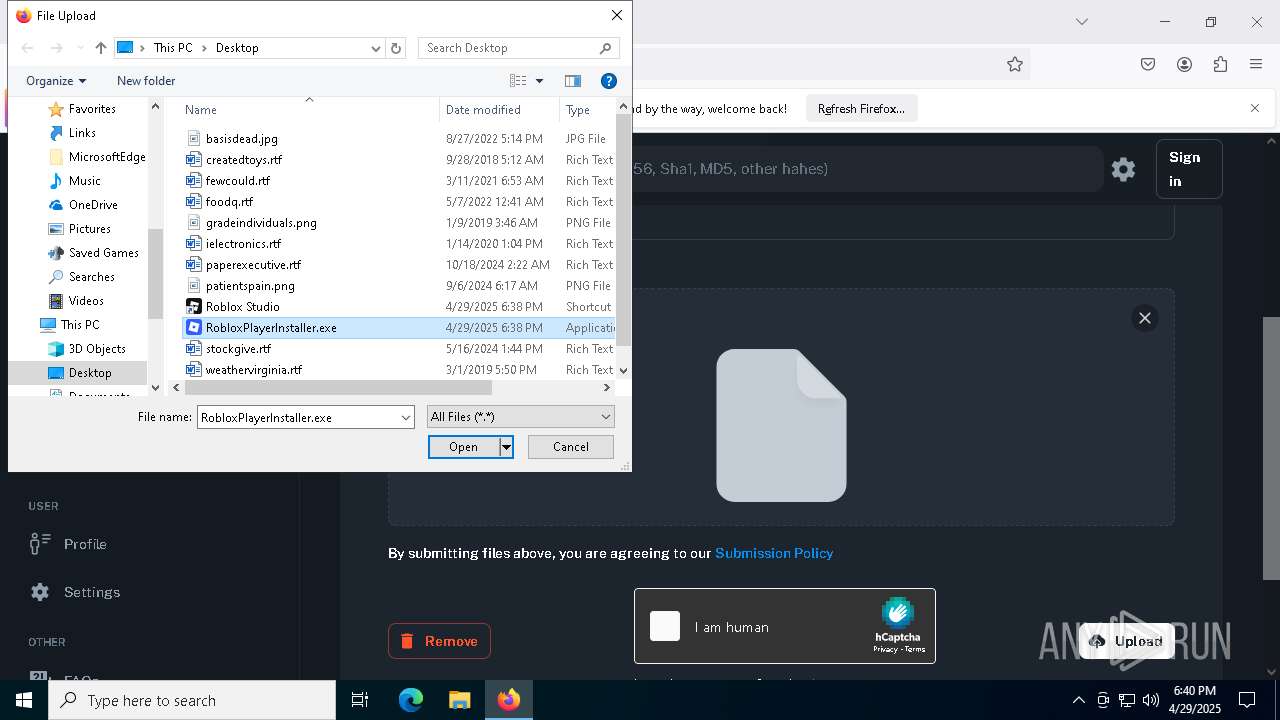The height and width of the screenshot is (720, 1280).
Task: Select Desktop in navigation tree
Action: click(90, 373)
